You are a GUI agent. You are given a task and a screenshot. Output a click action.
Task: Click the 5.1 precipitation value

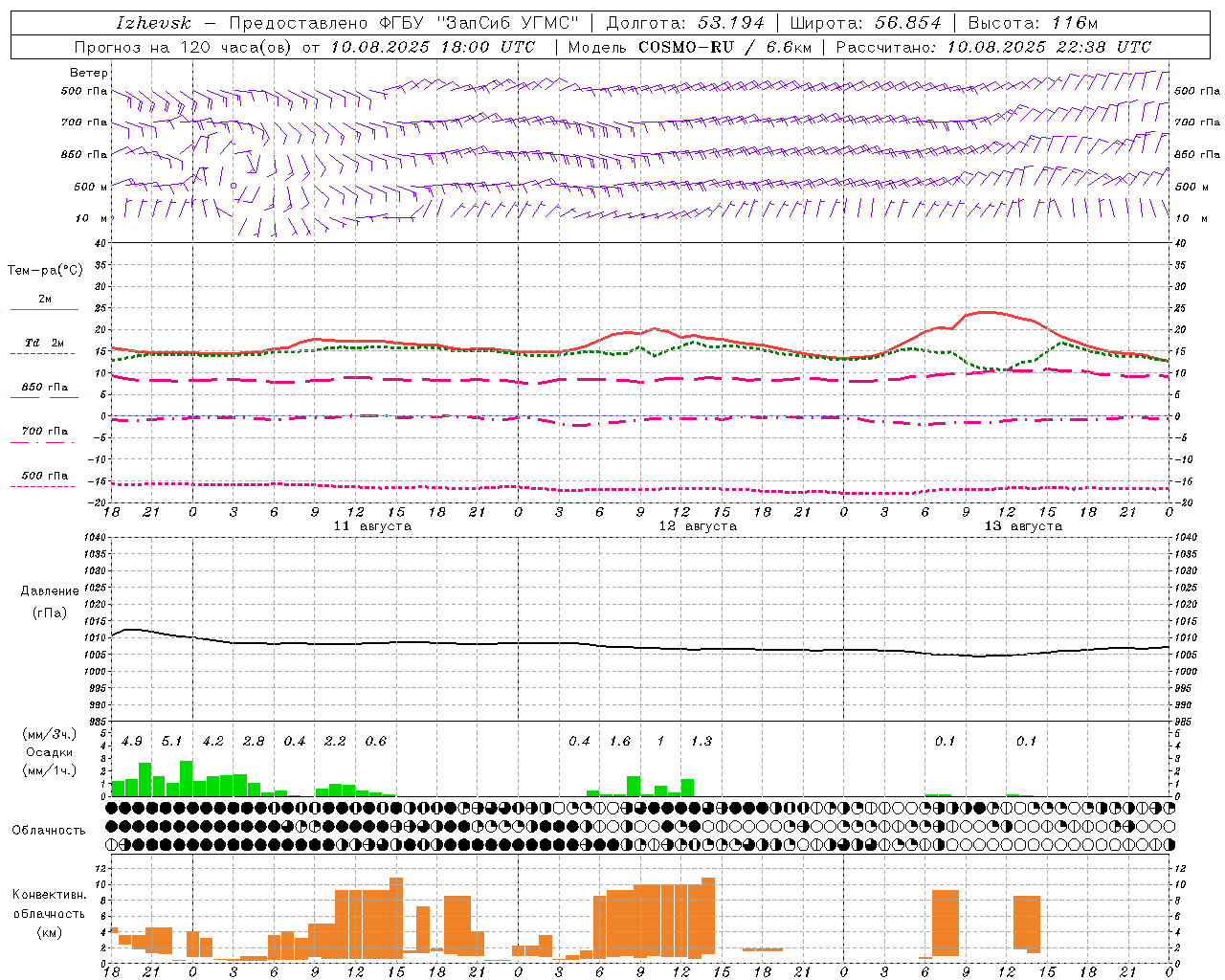click(x=171, y=741)
